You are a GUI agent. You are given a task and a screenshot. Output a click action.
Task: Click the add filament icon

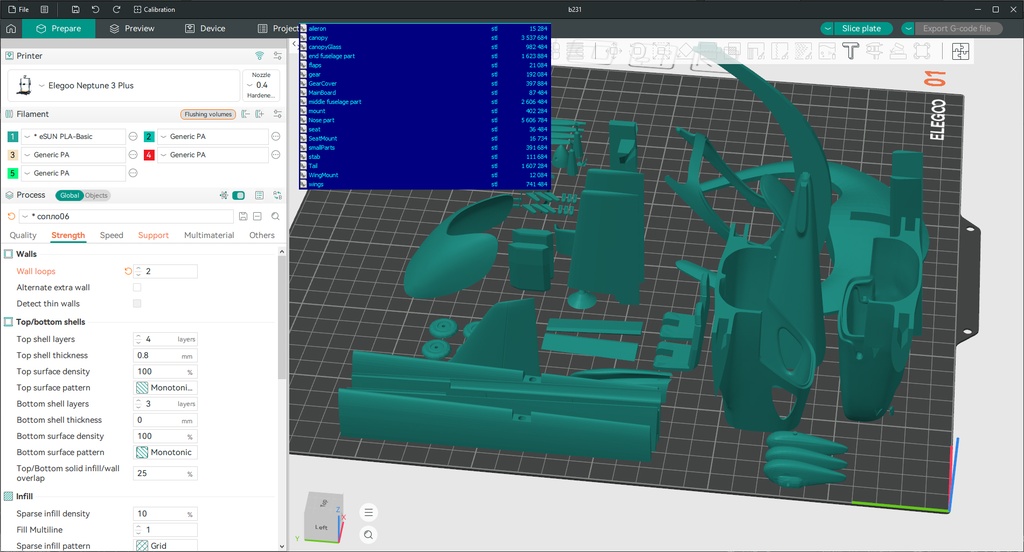pos(260,114)
